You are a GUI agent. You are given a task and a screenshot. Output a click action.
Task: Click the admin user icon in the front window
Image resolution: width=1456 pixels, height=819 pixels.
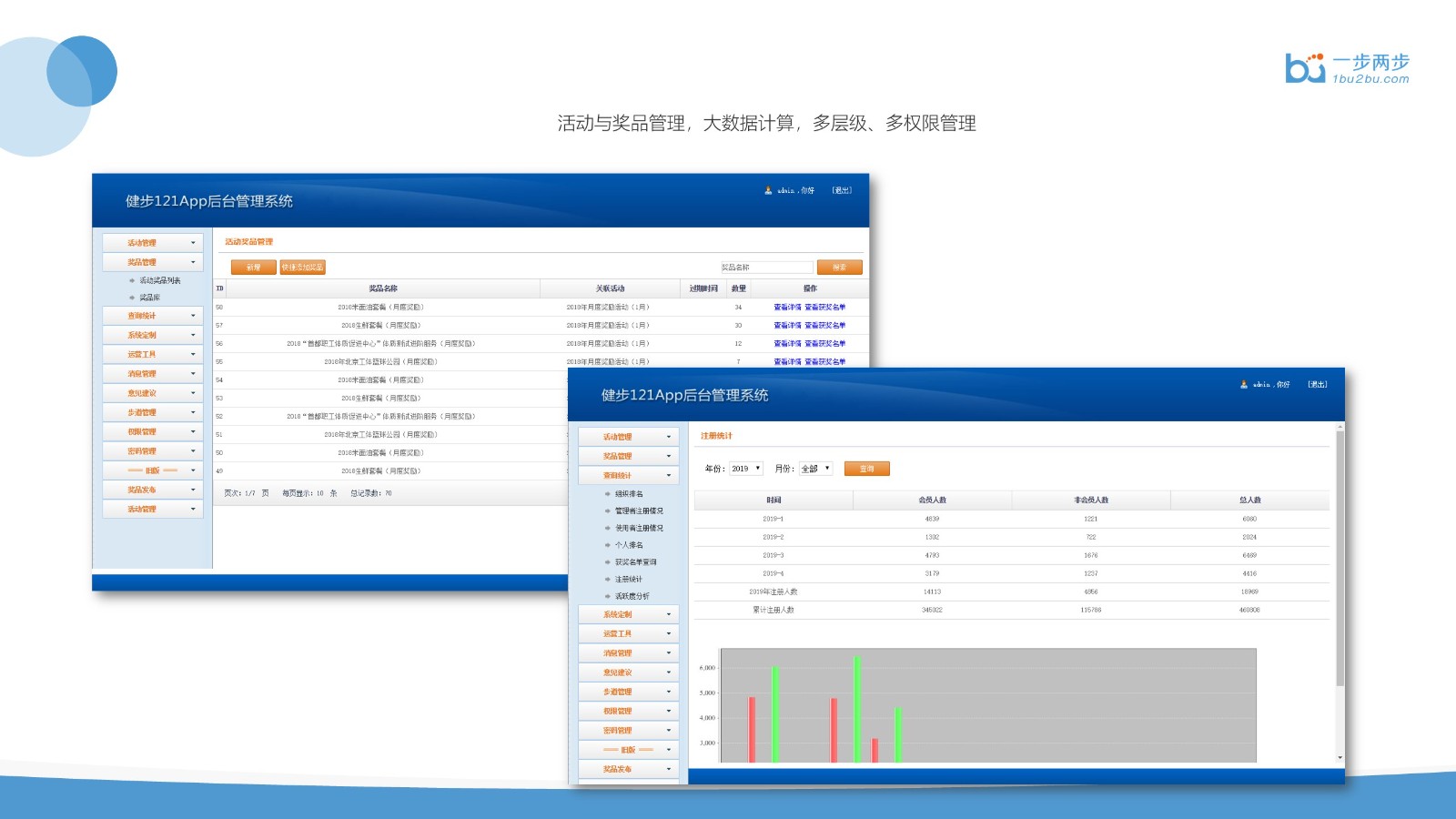pyautogui.click(x=1244, y=384)
